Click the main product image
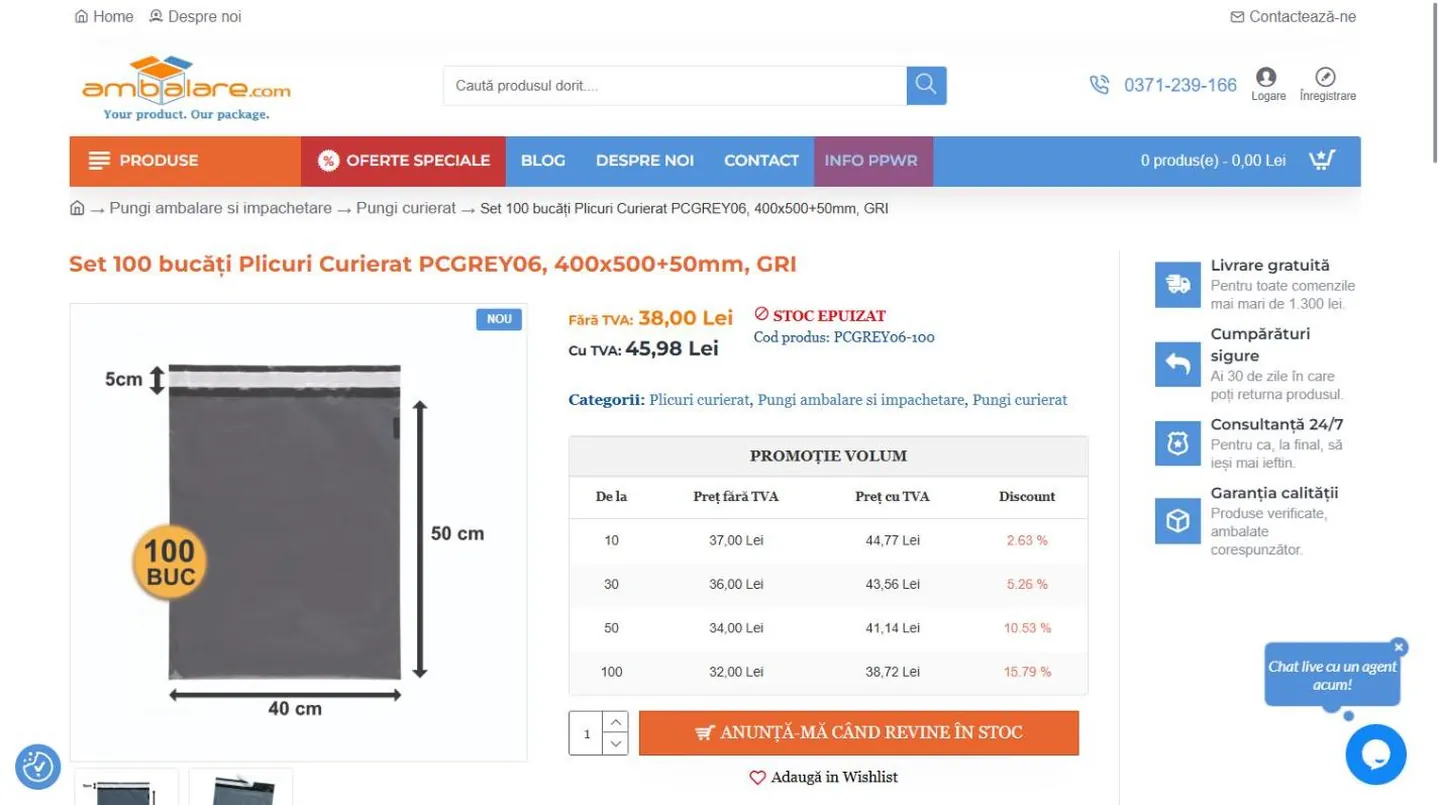This screenshot has height=805, width=1440. tap(298, 532)
